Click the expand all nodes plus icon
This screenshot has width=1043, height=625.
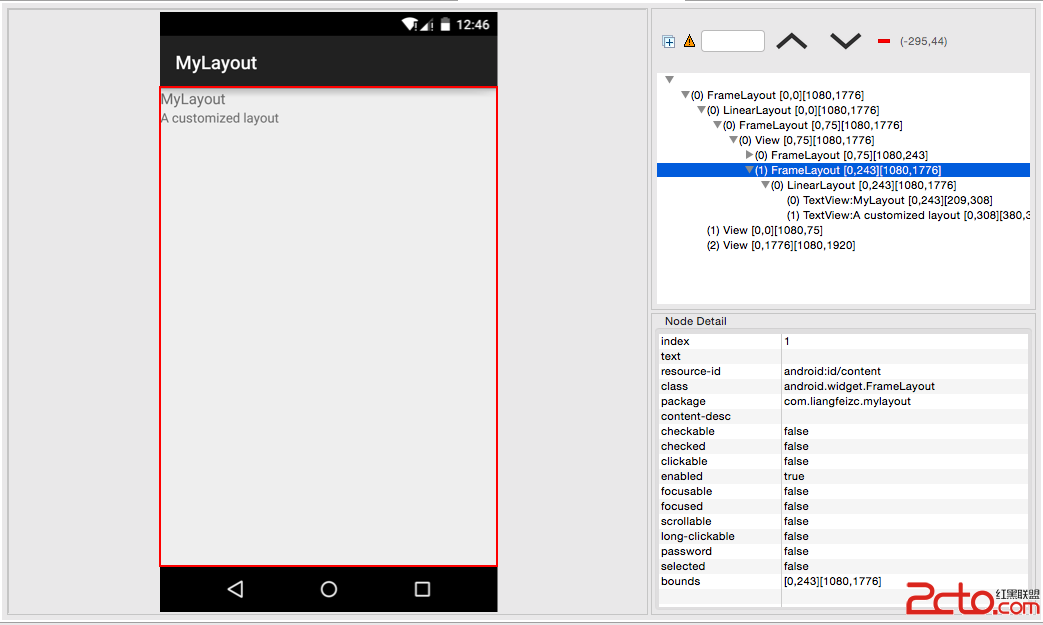pos(669,42)
